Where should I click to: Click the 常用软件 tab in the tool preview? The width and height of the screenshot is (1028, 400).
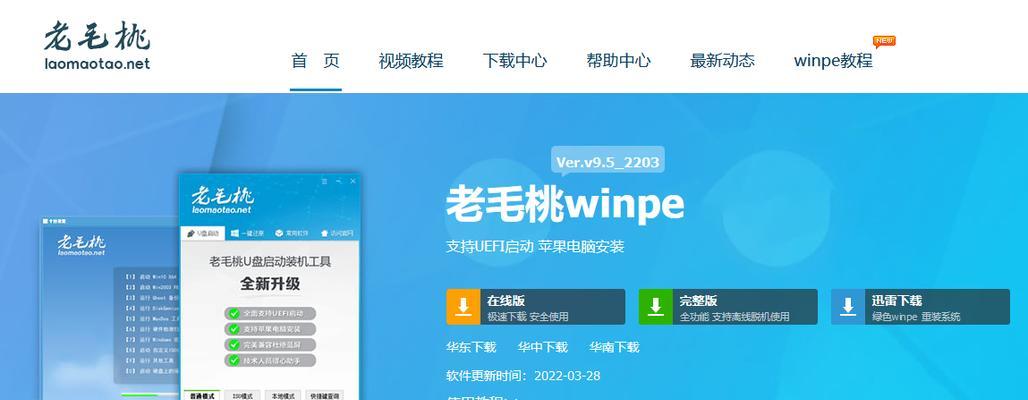click(x=292, y=233)
